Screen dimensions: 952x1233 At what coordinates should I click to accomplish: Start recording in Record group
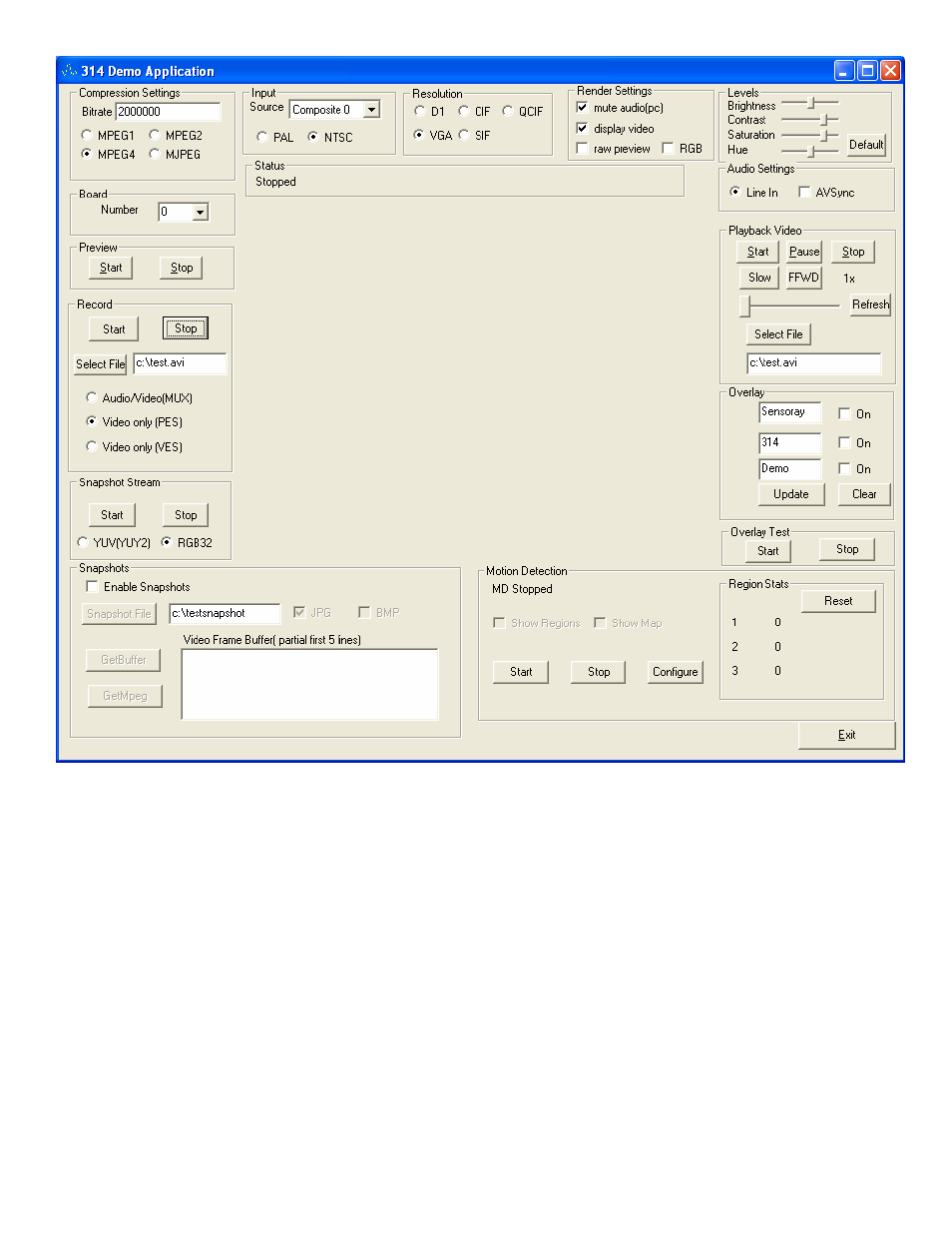(114, 328)
